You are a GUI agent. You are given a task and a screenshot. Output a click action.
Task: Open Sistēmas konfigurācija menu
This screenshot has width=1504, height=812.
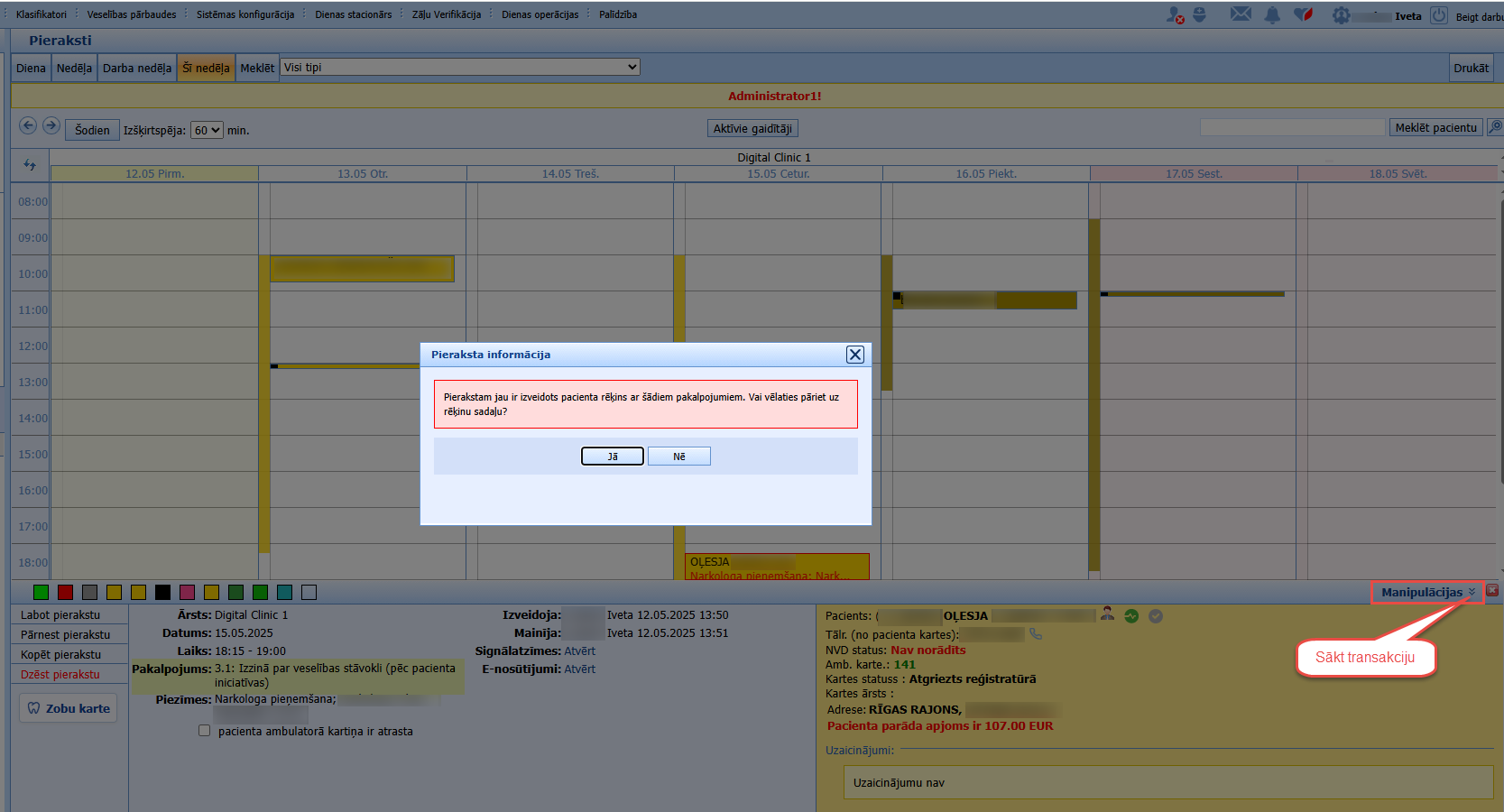245,14
